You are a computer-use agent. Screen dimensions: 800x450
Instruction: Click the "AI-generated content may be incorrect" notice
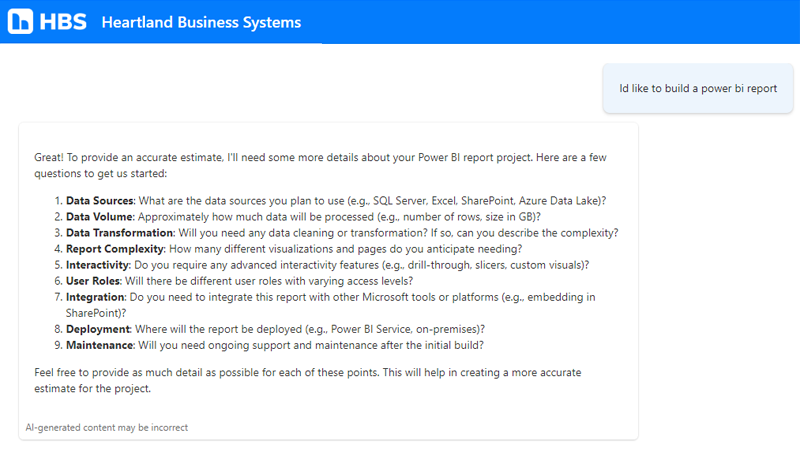[x=107, y=428]
